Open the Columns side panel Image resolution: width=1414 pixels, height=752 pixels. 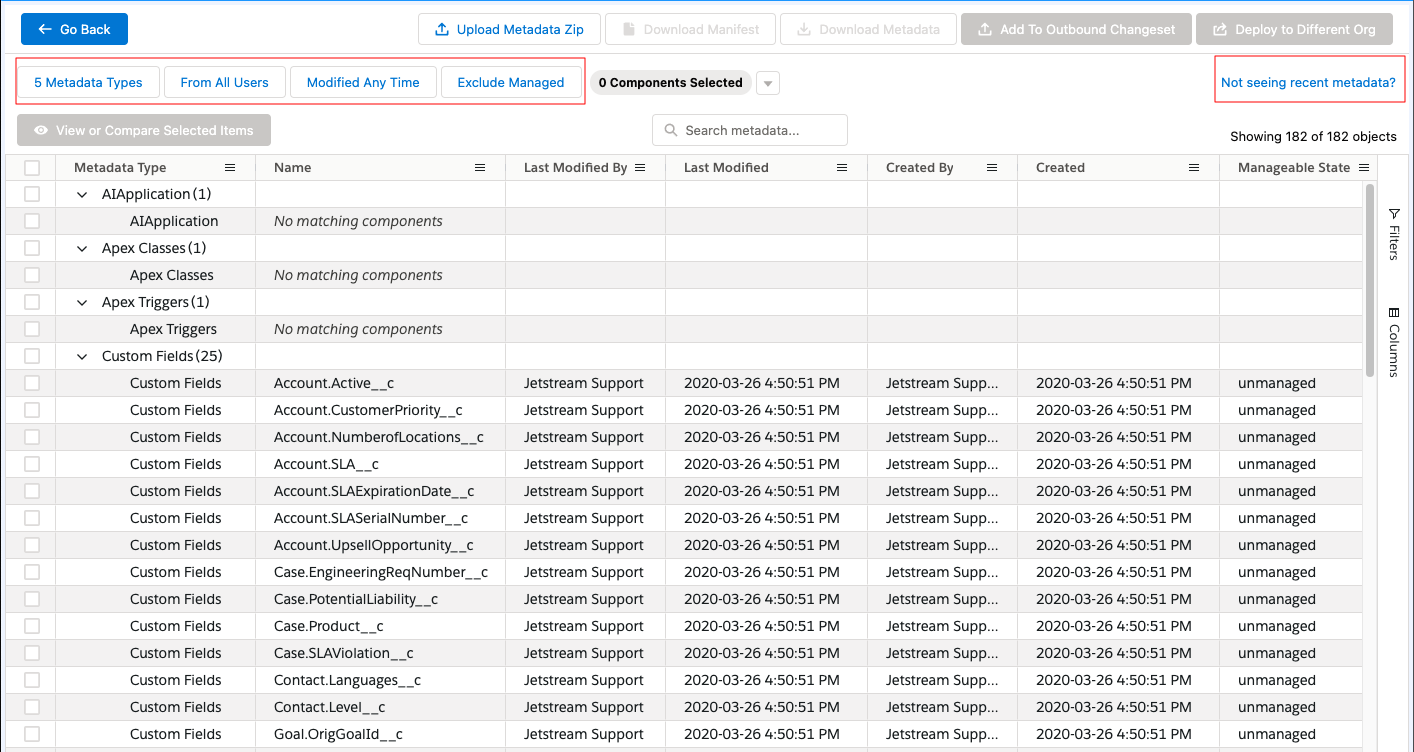[1394, 342]
